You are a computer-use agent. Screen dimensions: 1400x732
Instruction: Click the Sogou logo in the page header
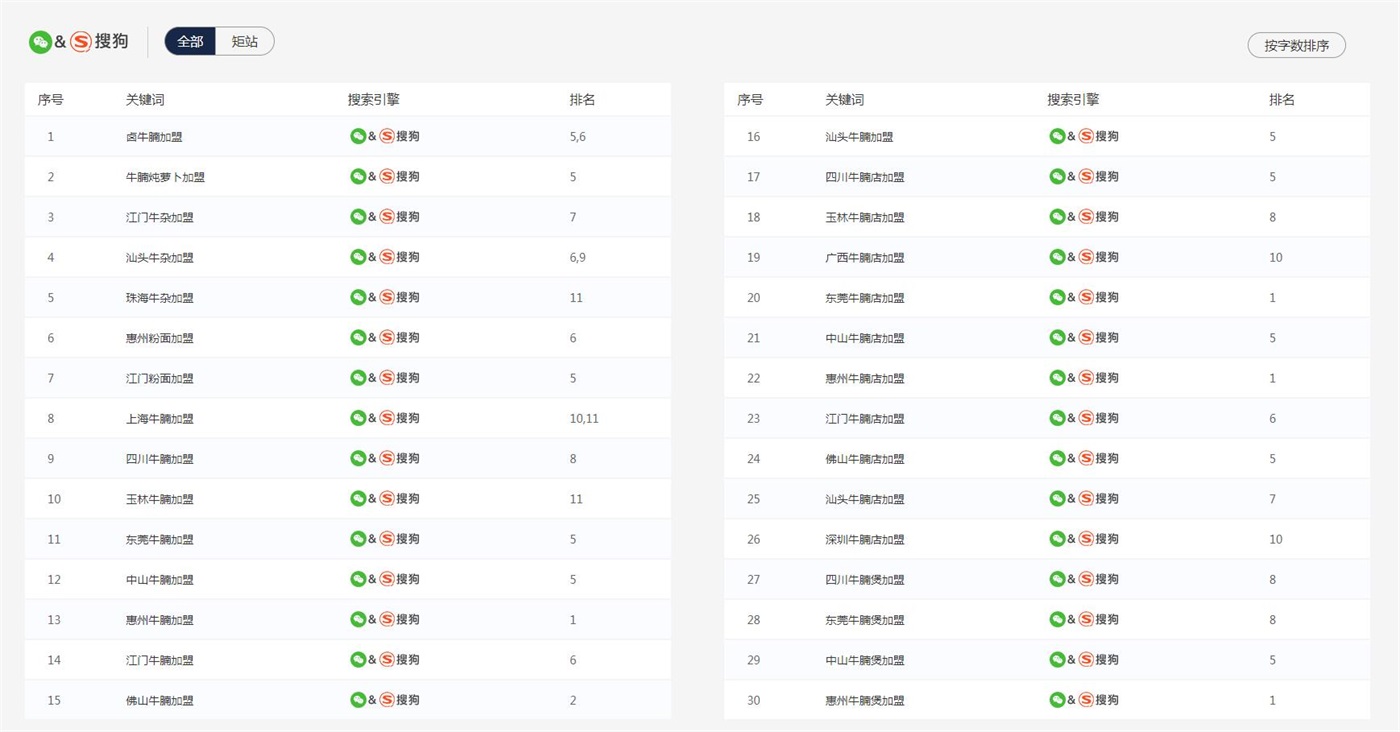(x=81, y=42)
